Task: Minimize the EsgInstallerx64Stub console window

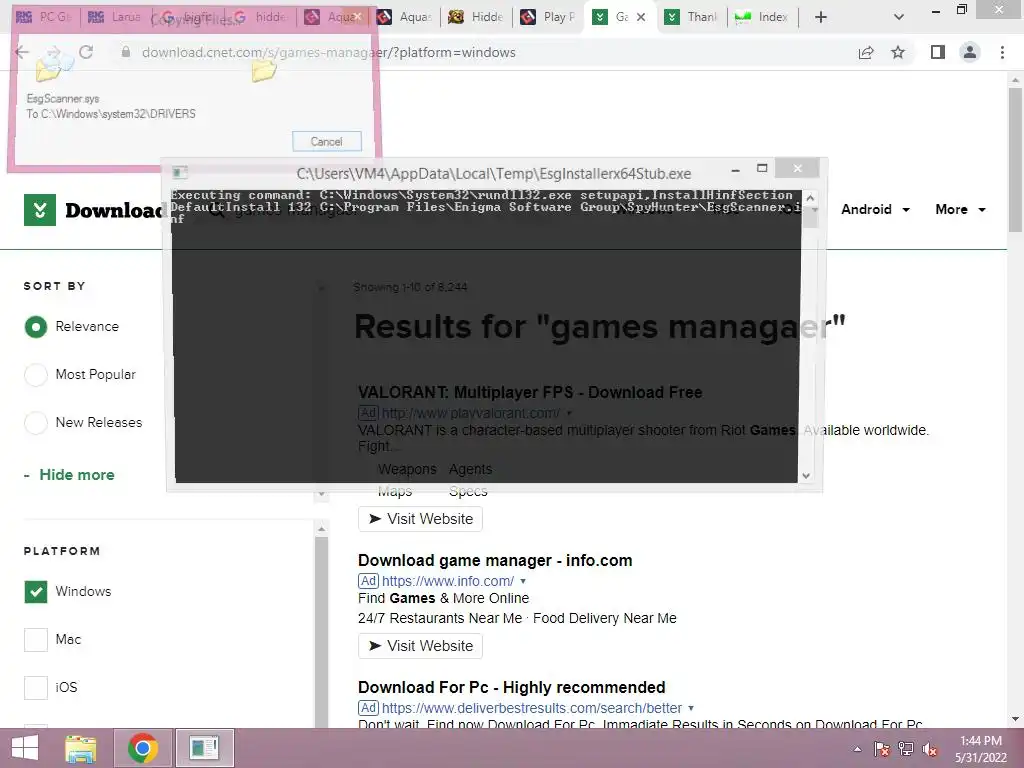Action: pos(735,170)
